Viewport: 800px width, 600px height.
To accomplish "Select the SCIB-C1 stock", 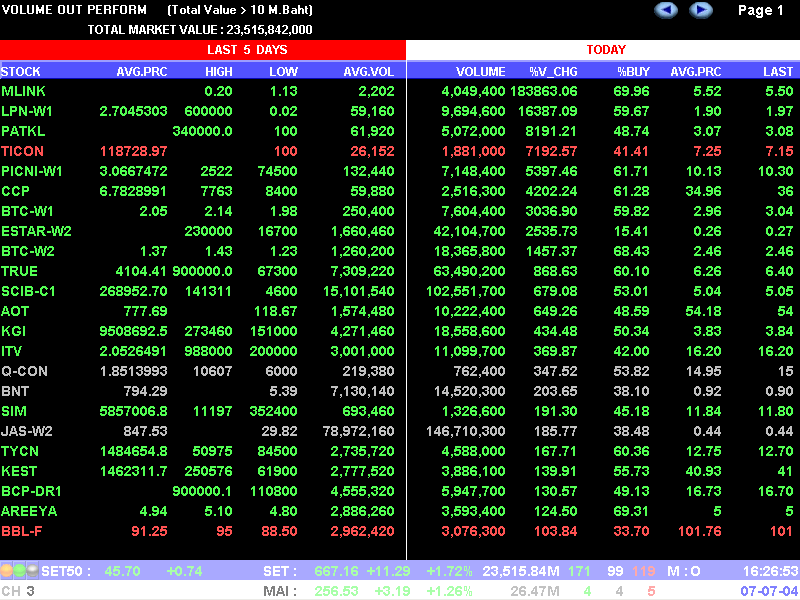I will click(28, 291).
